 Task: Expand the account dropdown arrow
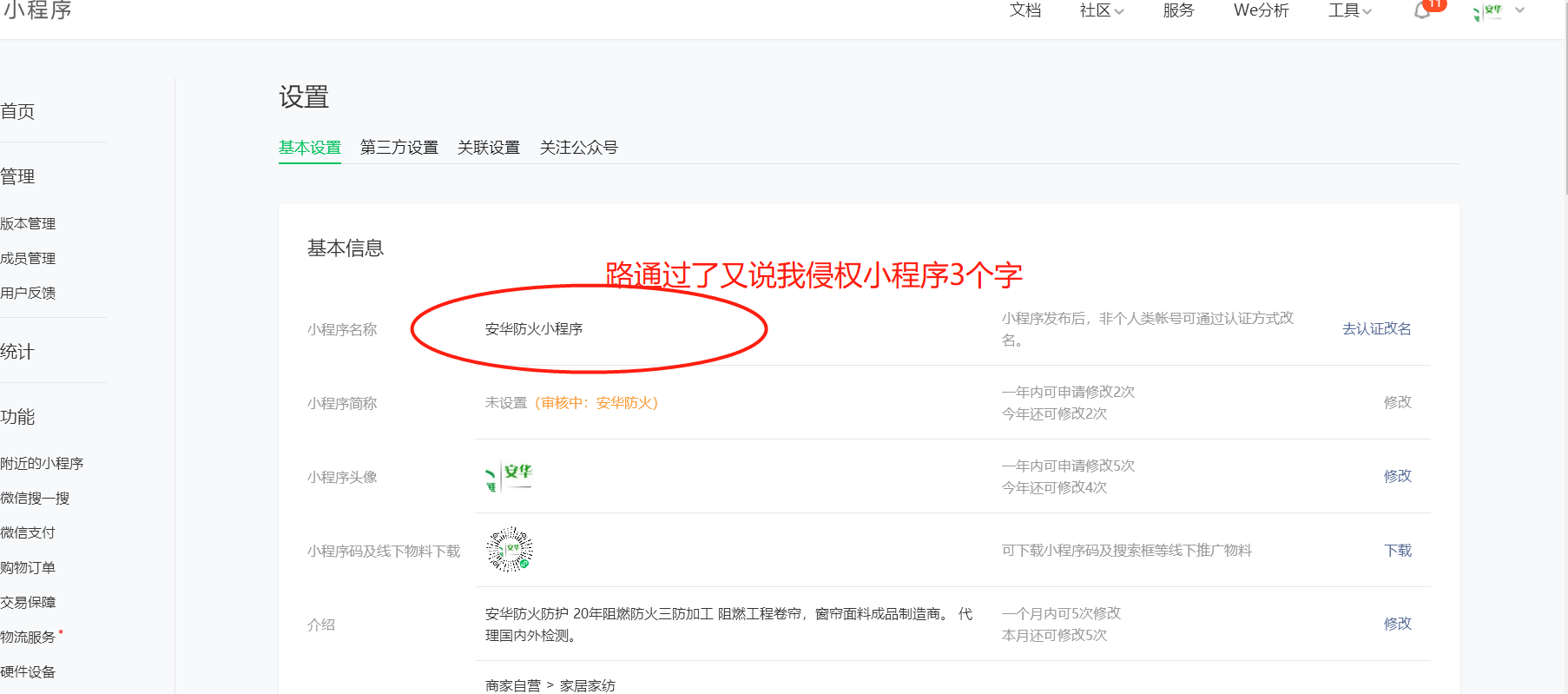[1520, 10]
